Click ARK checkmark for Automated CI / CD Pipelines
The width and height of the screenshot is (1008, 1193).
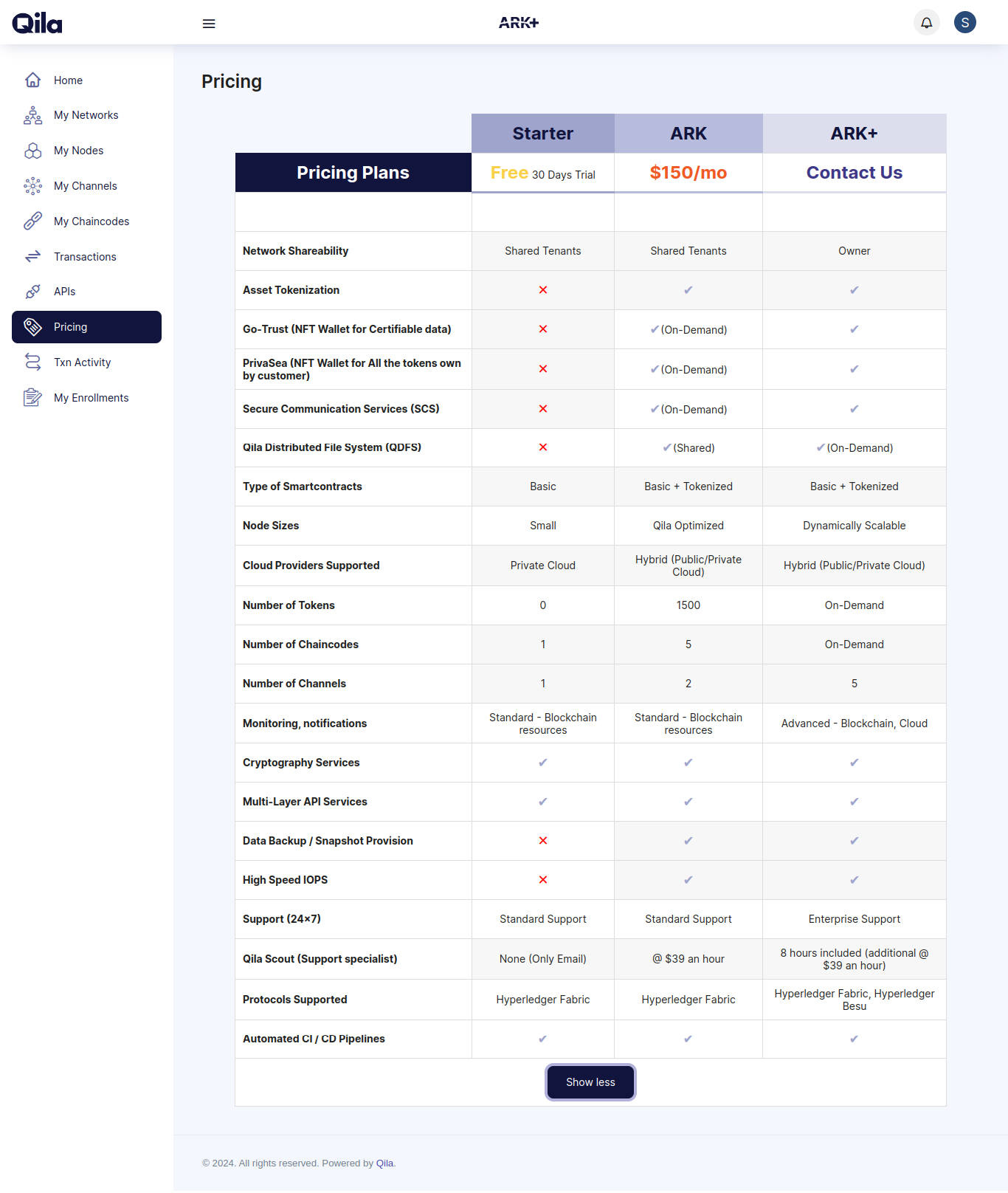pyautogui.click(x=688, y=1039)
